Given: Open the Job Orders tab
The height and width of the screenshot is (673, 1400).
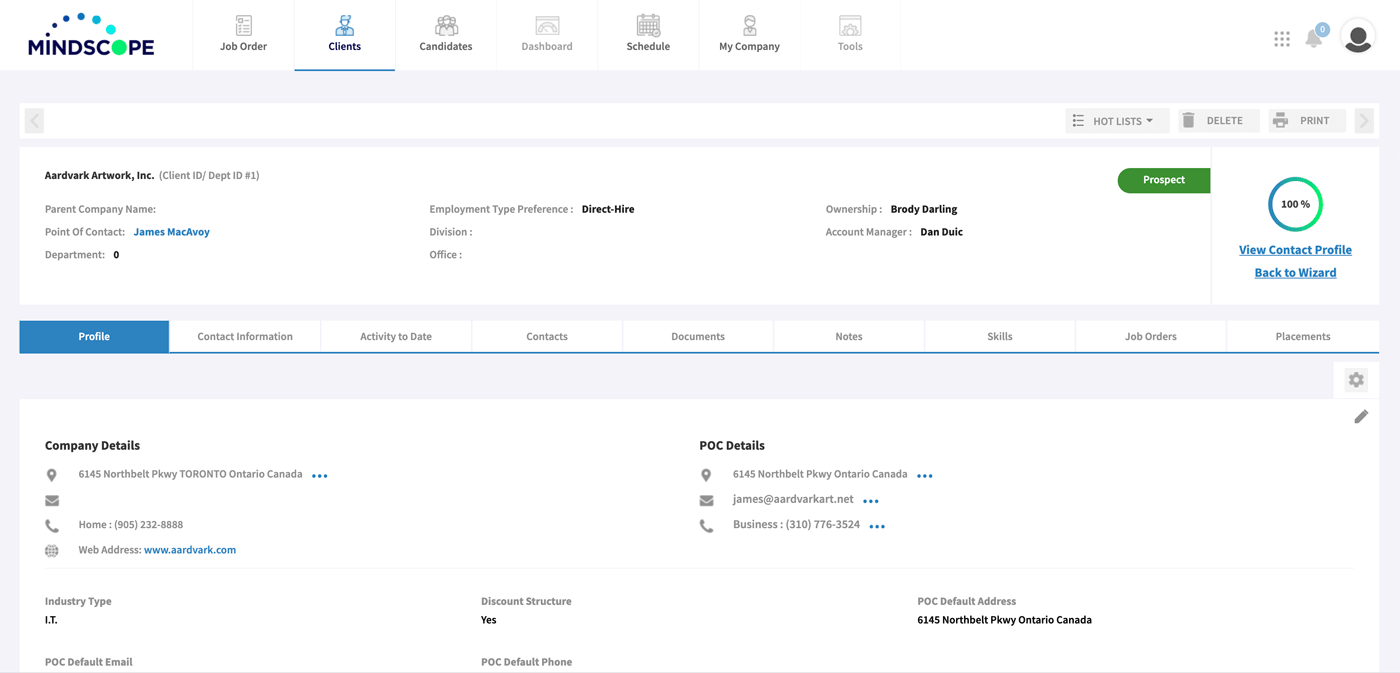Looking at the screenshot, I should point(1150,336).
